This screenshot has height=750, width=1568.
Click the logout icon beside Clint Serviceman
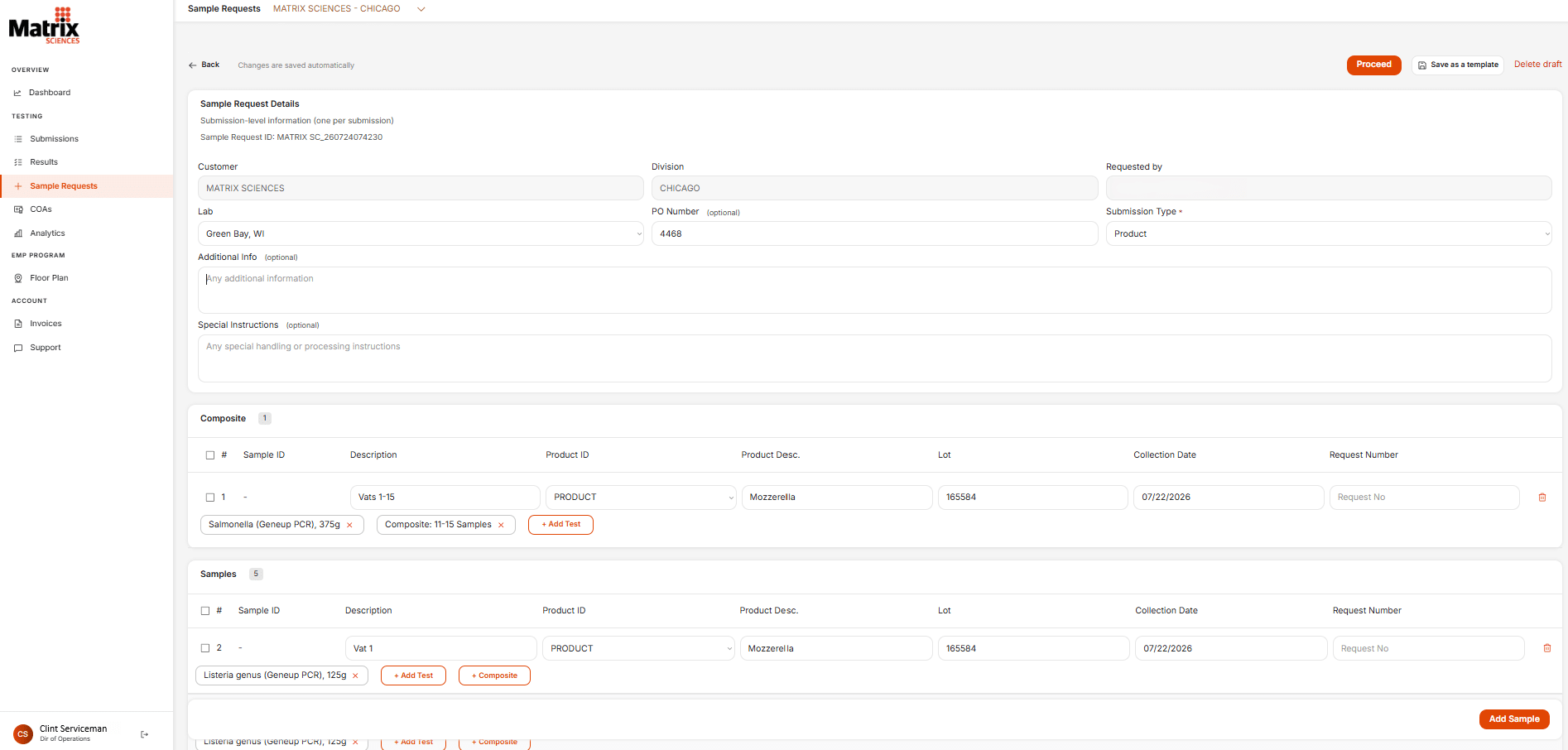(145, 734)
